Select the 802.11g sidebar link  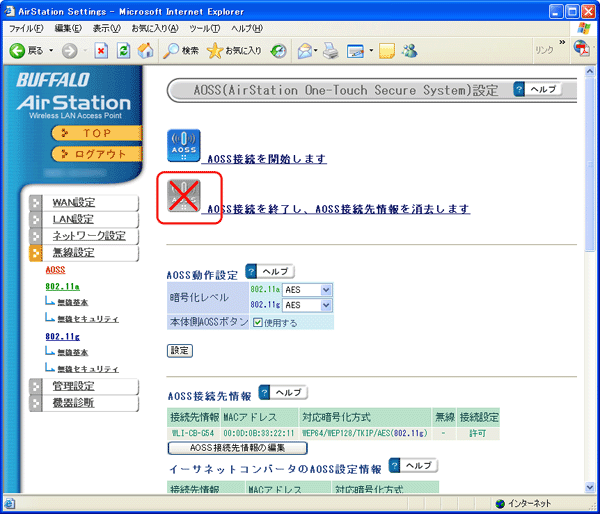(62, 336)
